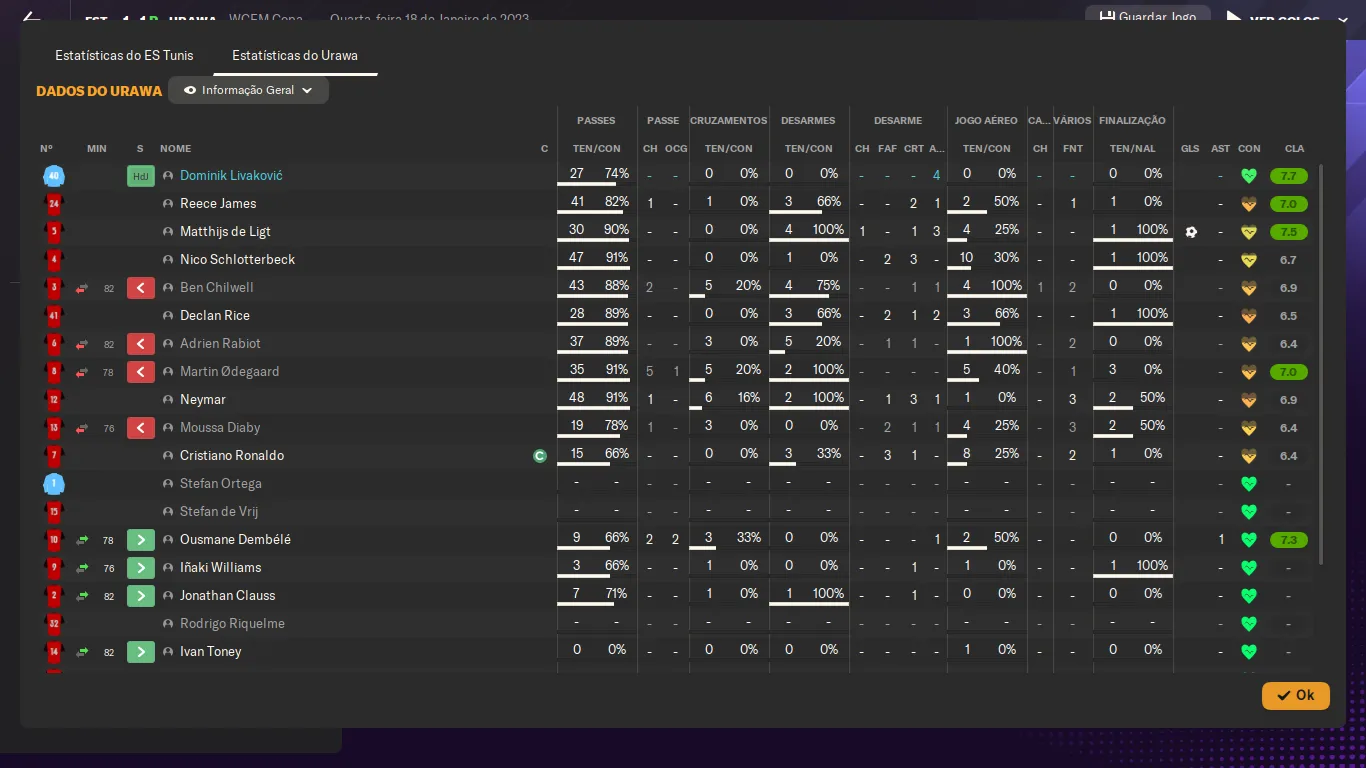Click Guardar Jogo button
This screenshot has height=768, width=1366.
point(1148,17)
